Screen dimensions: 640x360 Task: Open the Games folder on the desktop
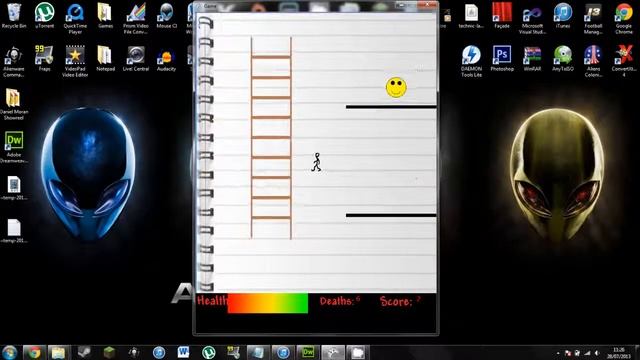tap(105, 16)
